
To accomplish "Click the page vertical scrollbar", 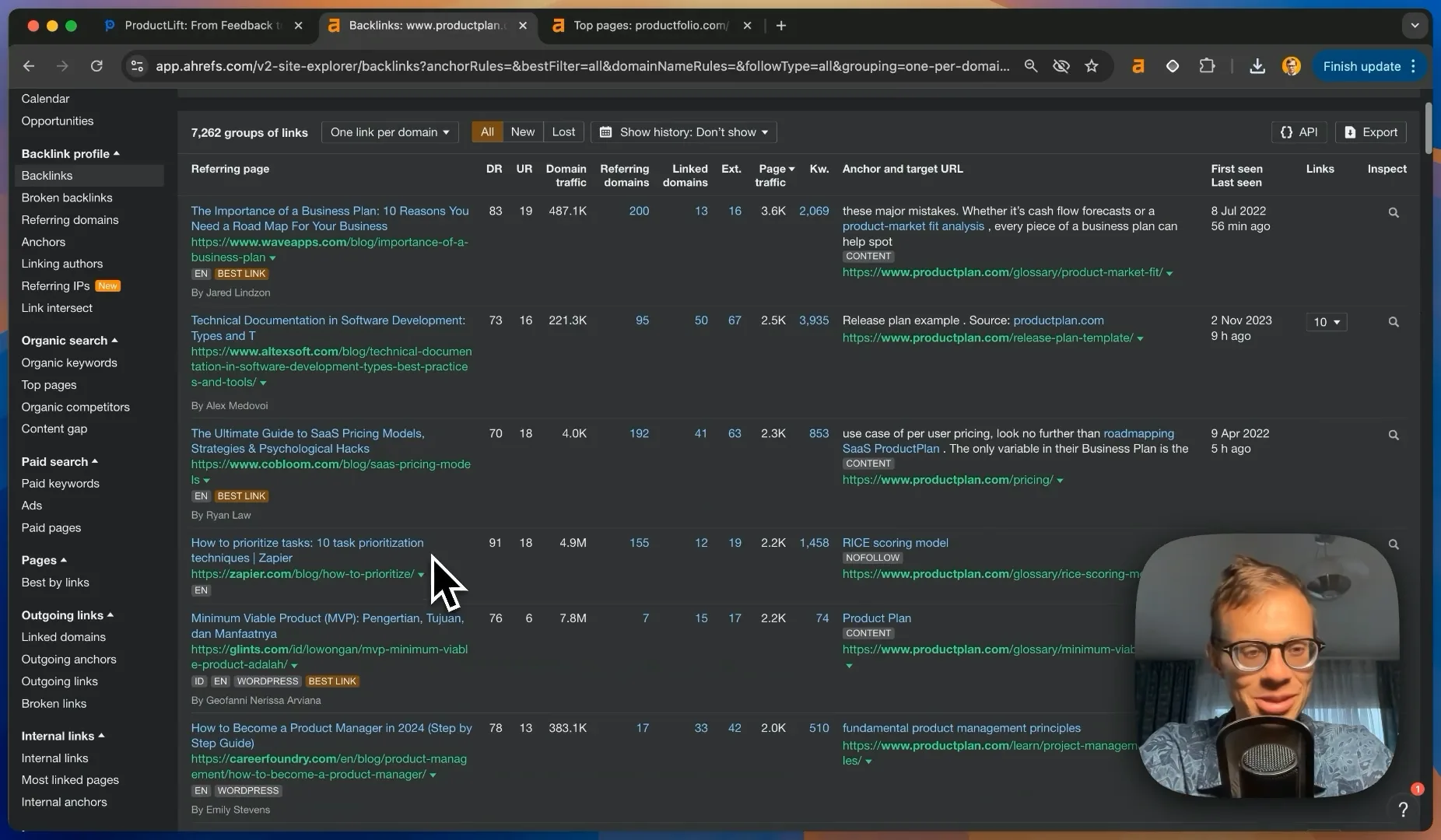I will (x=1429, y=128).
